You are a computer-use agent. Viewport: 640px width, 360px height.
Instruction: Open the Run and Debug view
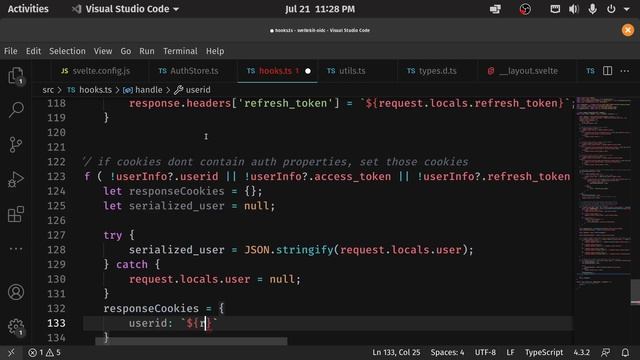[16, 180]
